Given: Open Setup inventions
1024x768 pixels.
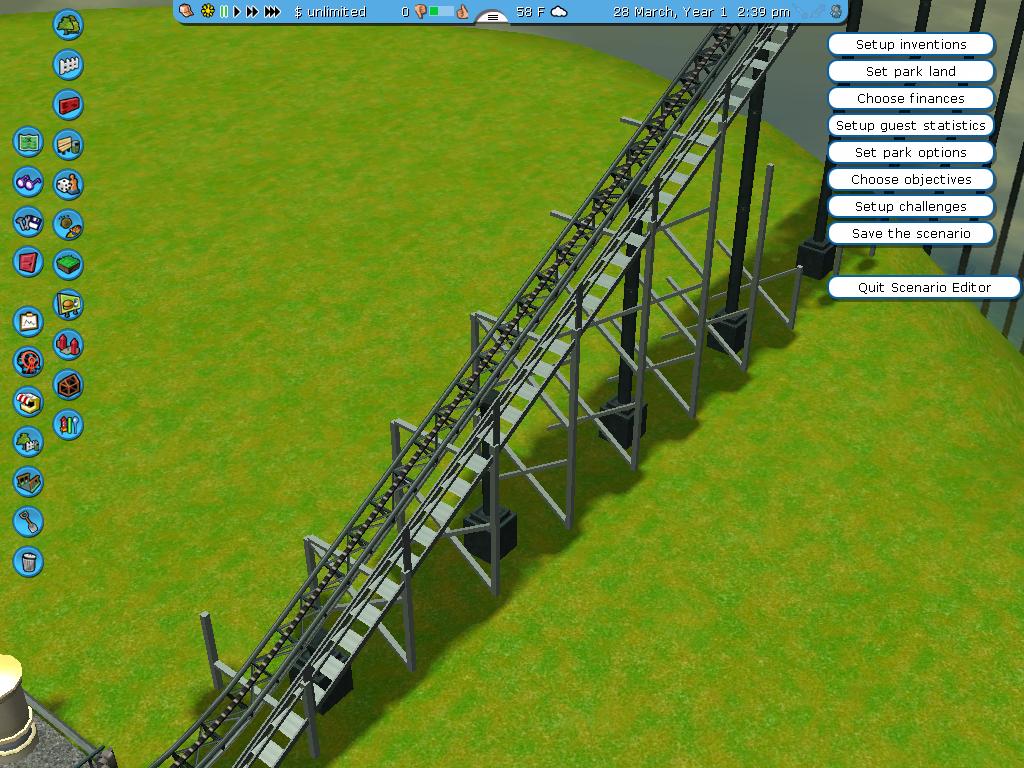Looking at the screenshot, I should (911, 44).
